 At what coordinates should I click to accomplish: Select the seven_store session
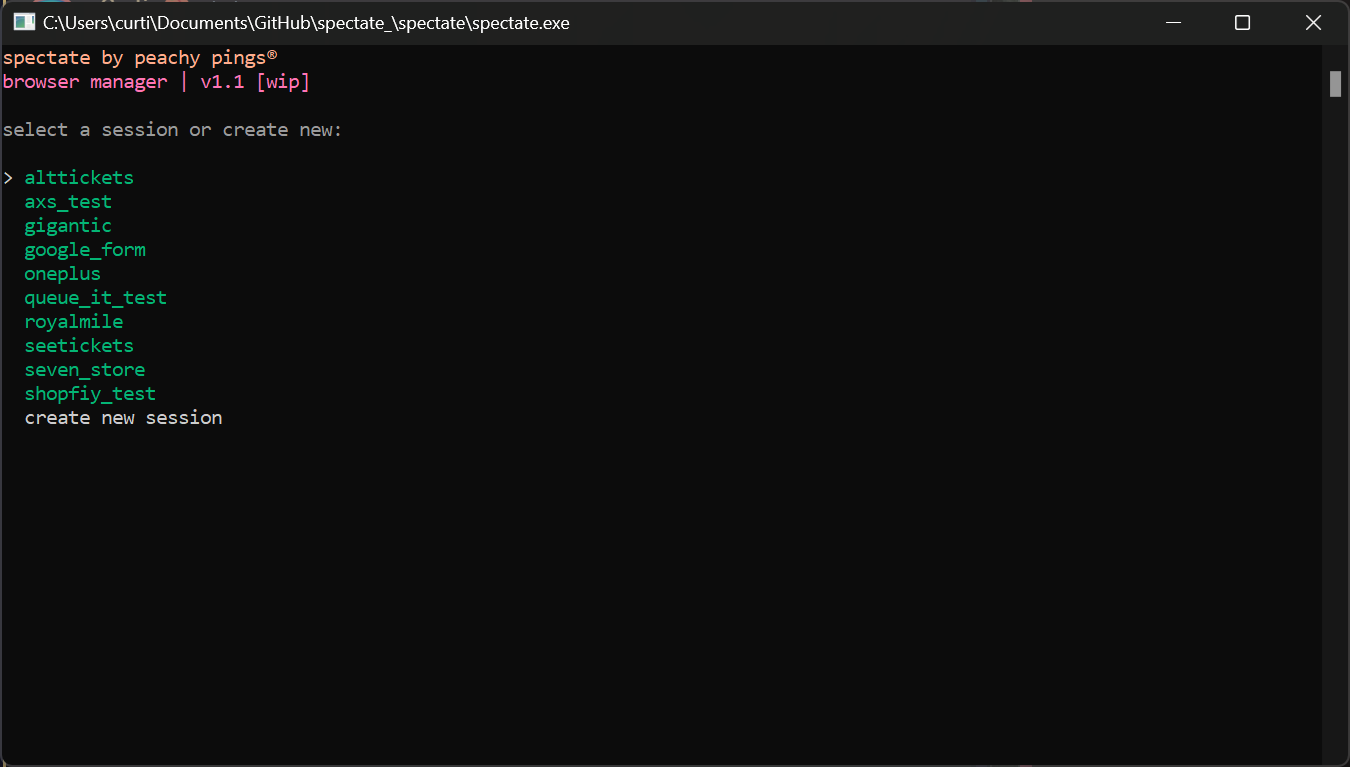[85, 370]
